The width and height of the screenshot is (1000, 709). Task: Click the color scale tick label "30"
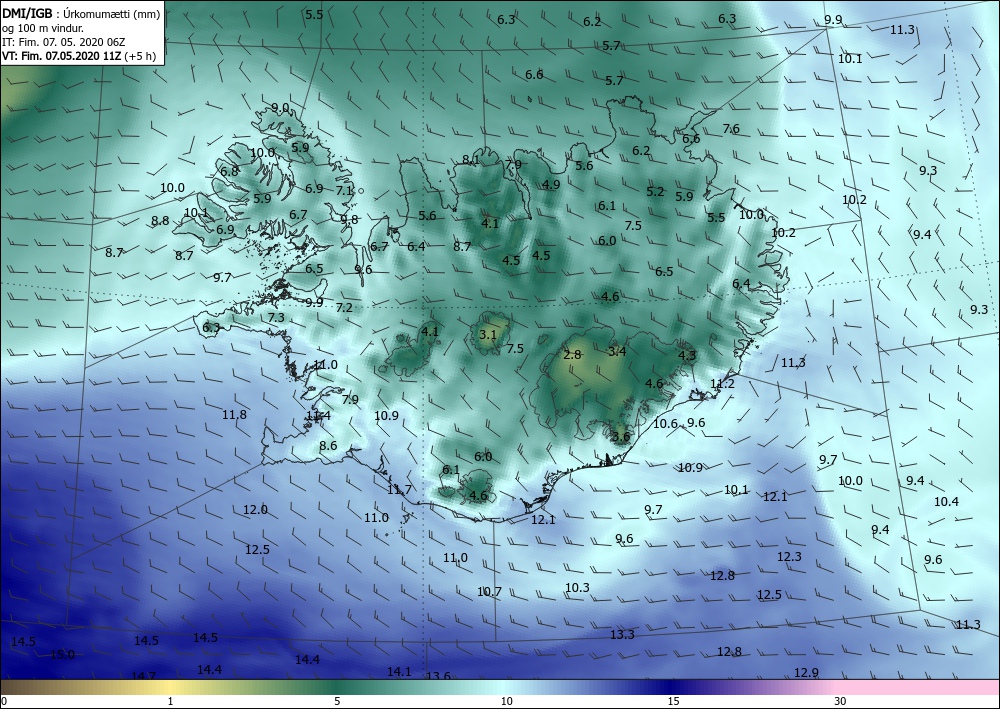tap(841, 701)
